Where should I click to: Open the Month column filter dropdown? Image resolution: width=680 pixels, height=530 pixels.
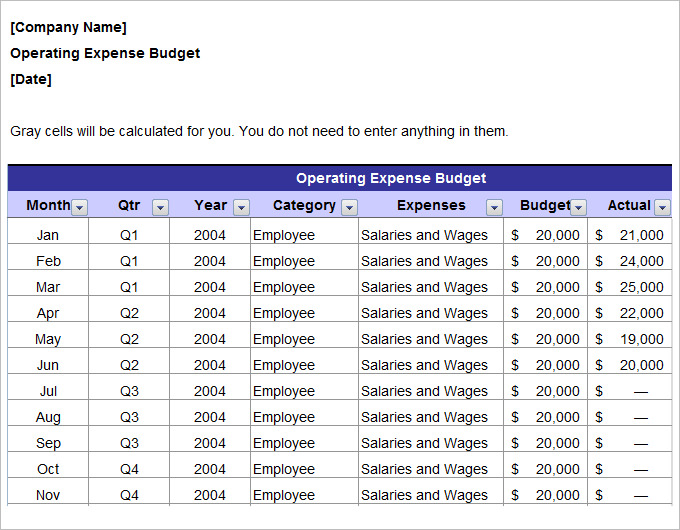point(79,207)
